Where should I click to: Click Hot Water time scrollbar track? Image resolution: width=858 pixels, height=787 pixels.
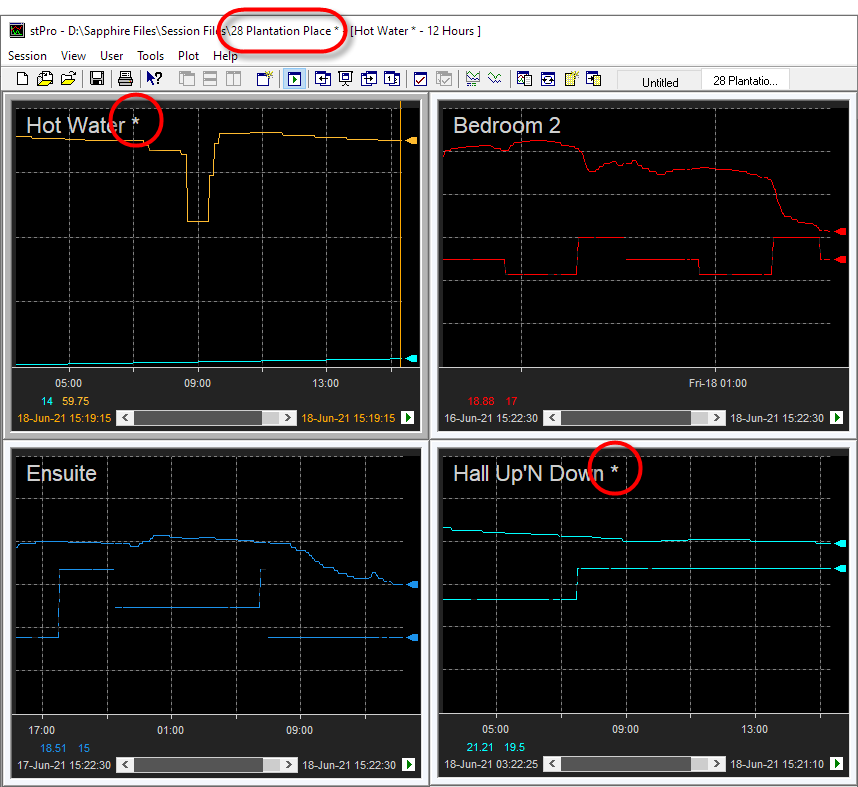[207, 418]
